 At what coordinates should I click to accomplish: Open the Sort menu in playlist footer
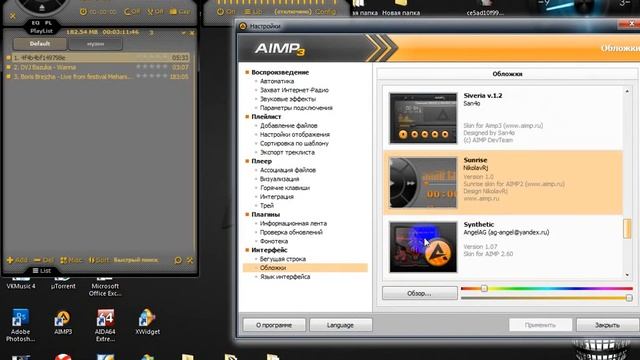coord(99,260)
